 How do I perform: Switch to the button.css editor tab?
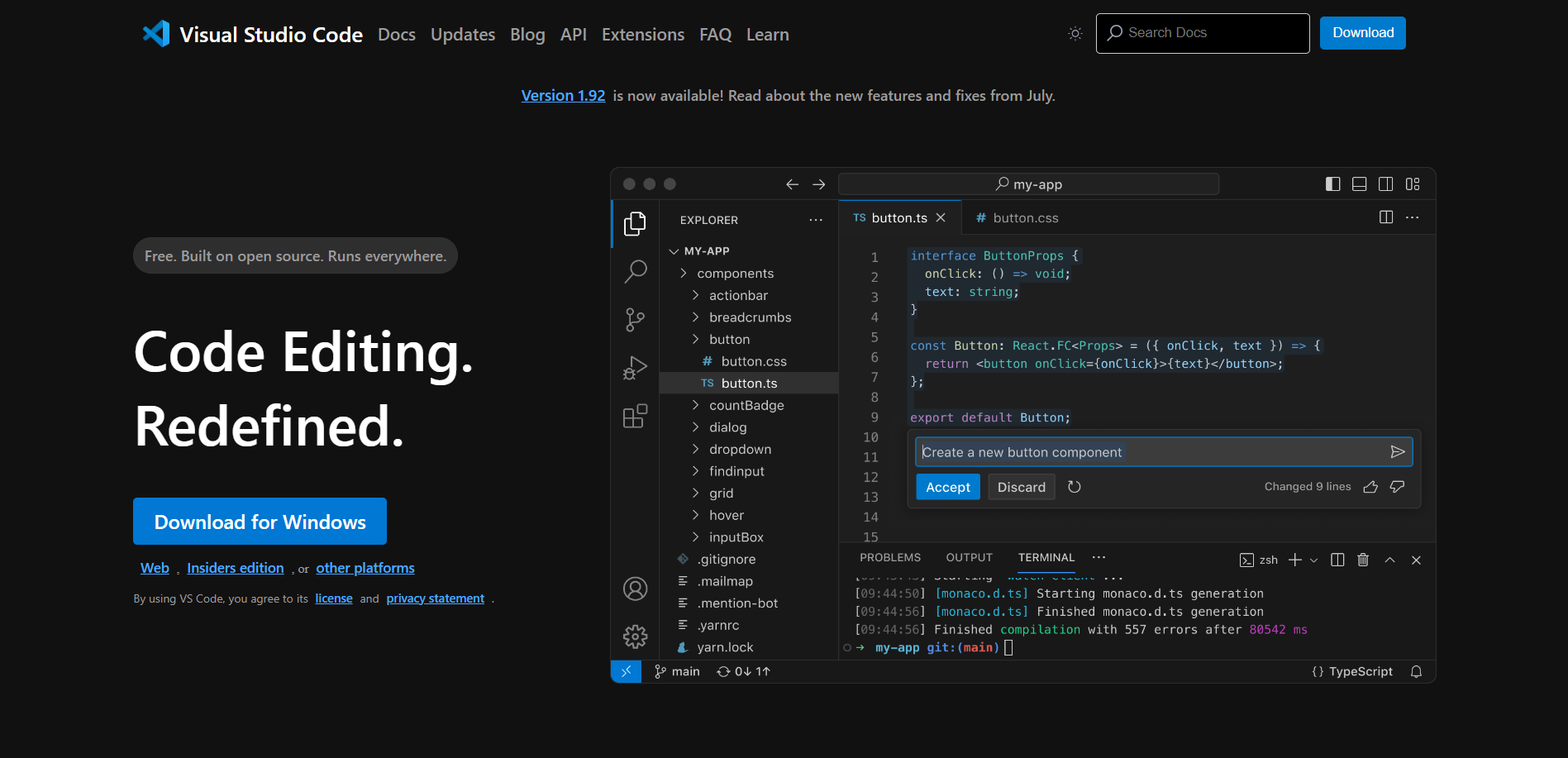pyautogui.click(x=1017, y=217)
